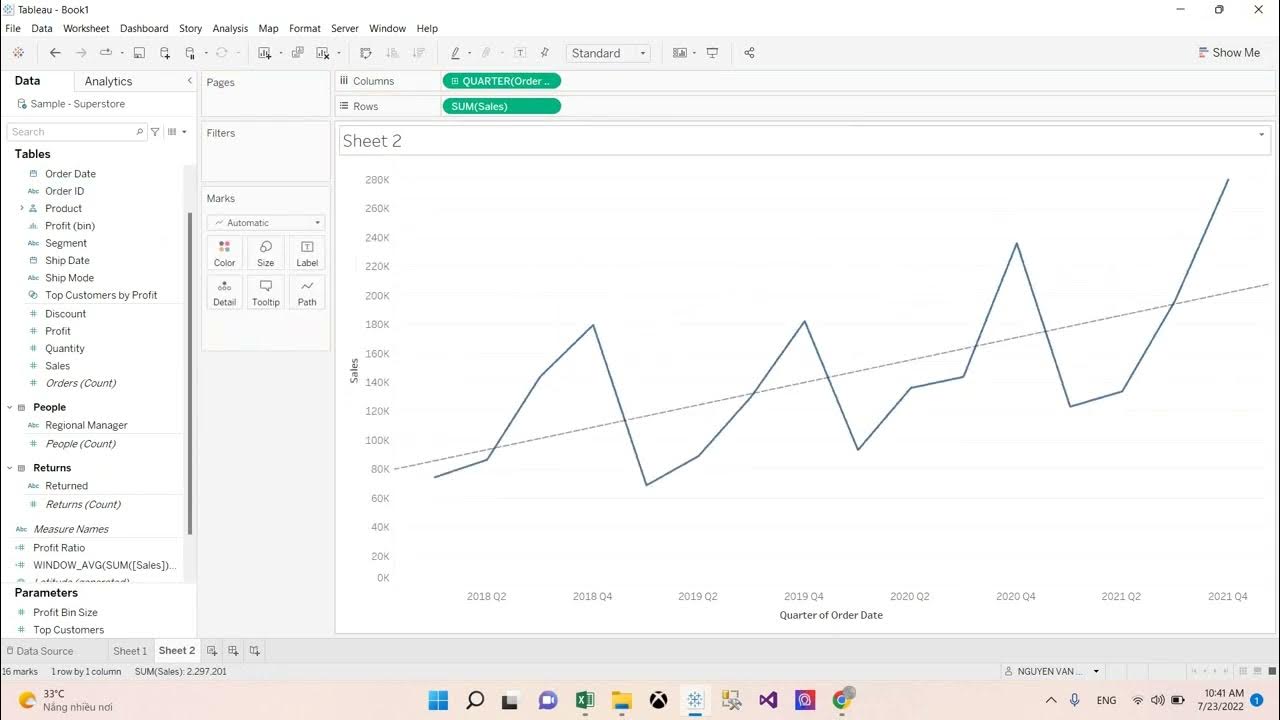The width and height of the screenshot is (1280, 720).
Task: Open the Sheet 2 title dropdown arrow
Action: click(1262, 134)
